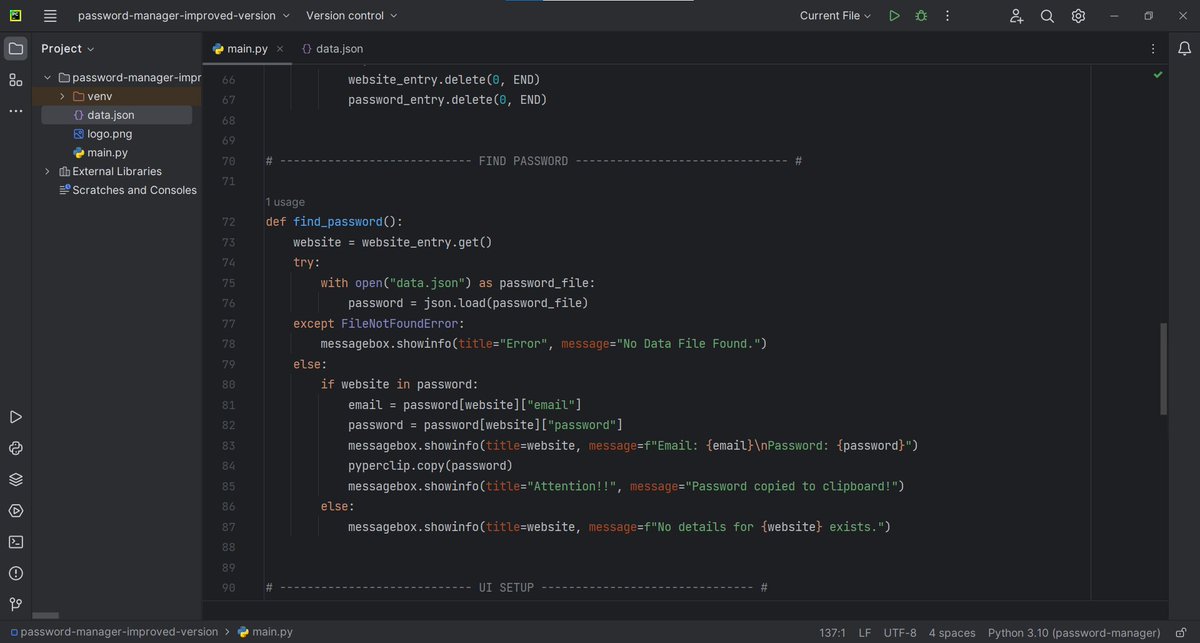Screen dimensions: 1200x643
Task: Expand the venv folder
Action: click(x=62, y=96)
